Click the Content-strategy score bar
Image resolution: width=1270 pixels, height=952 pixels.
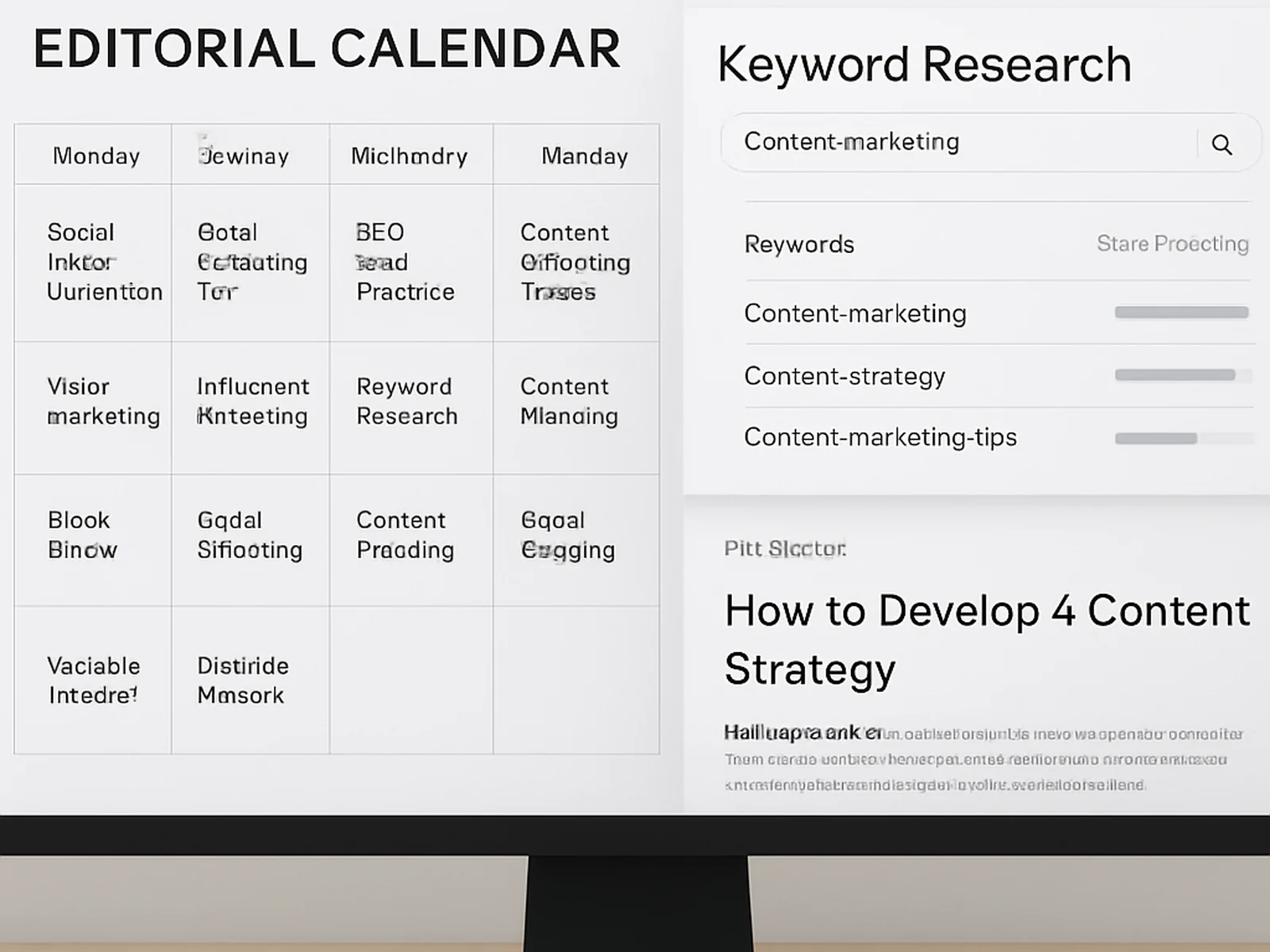1182,375
